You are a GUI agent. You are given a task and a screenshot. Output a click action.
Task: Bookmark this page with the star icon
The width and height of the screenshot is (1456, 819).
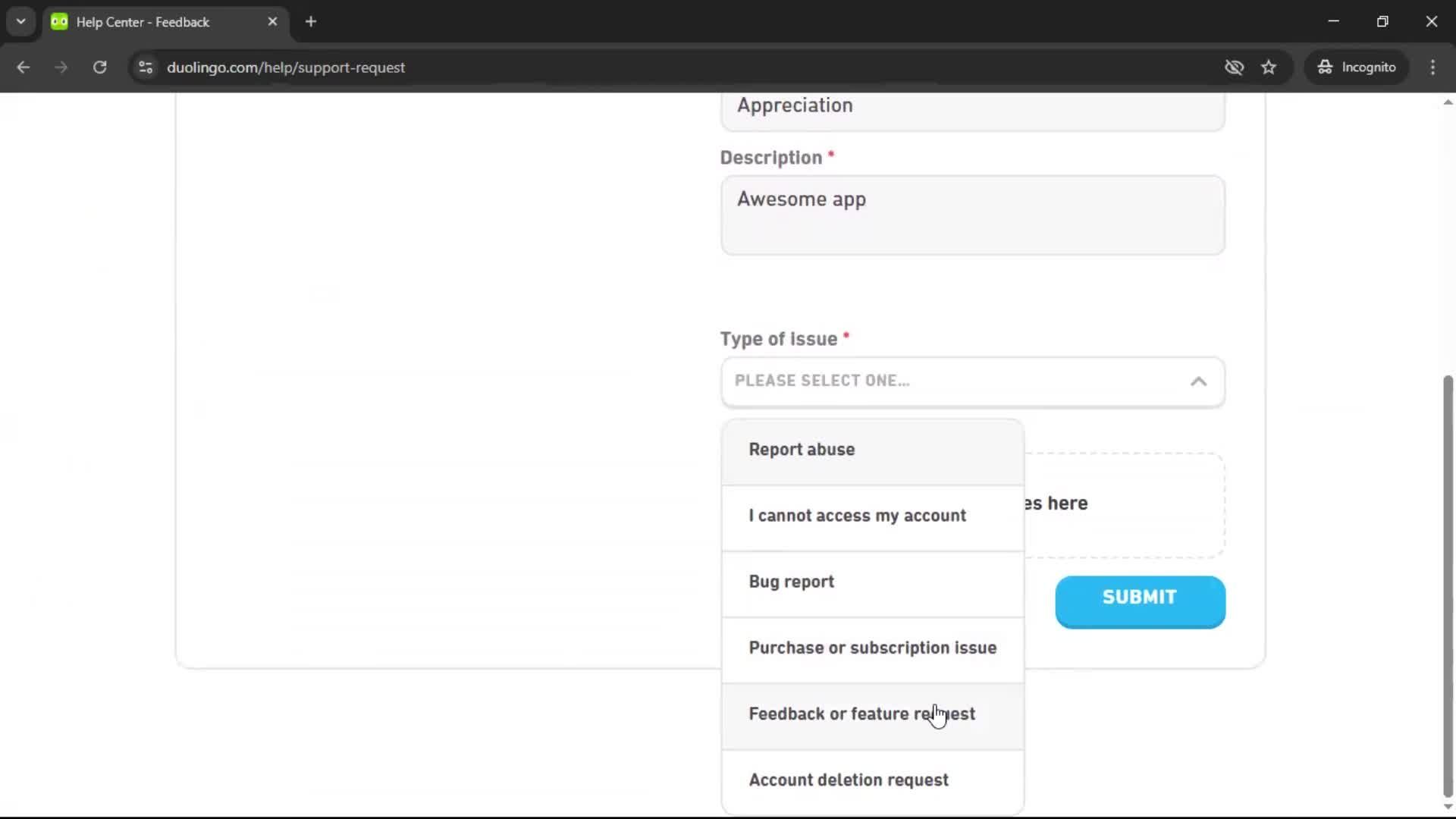(x=1269, y=67)
